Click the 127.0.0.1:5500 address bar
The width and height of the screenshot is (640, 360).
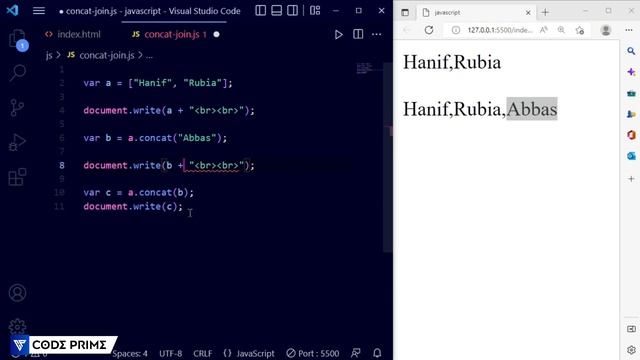500,30
